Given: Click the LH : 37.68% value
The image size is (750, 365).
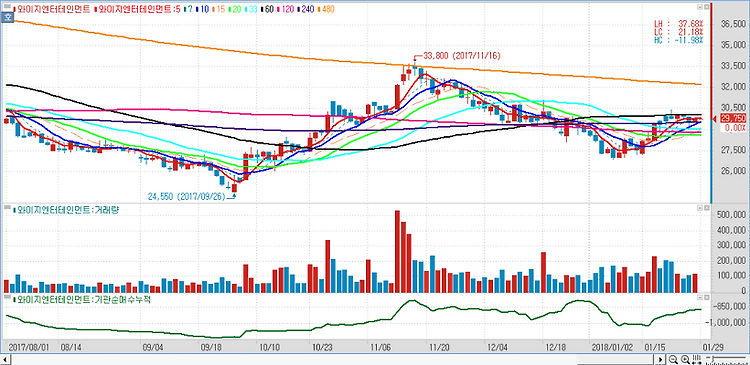Looking at the screenshot, I should [x=679, y=23].
